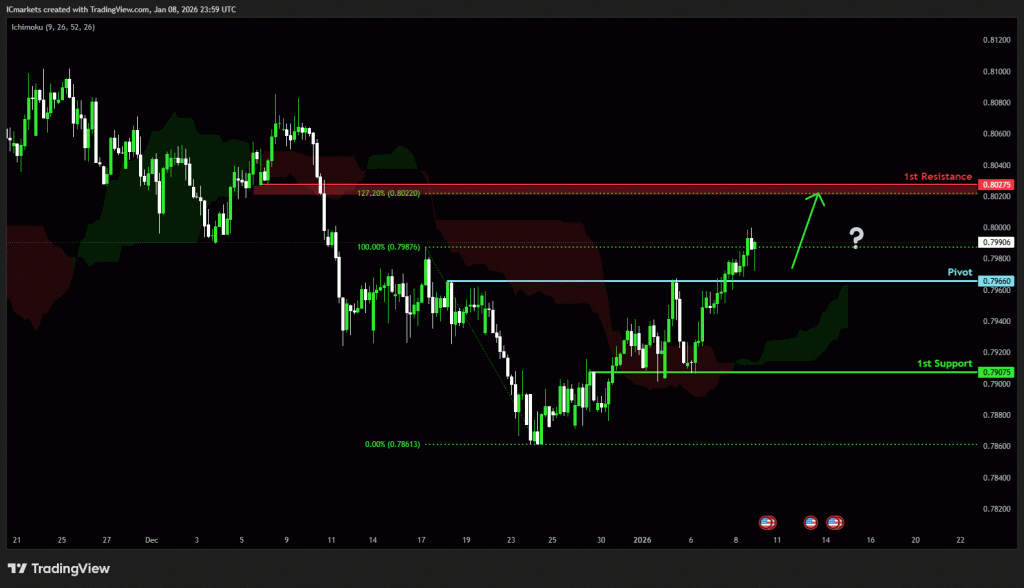Click the 1st Support text label
Screen dimensions: 1024x588
coord(944,363)
